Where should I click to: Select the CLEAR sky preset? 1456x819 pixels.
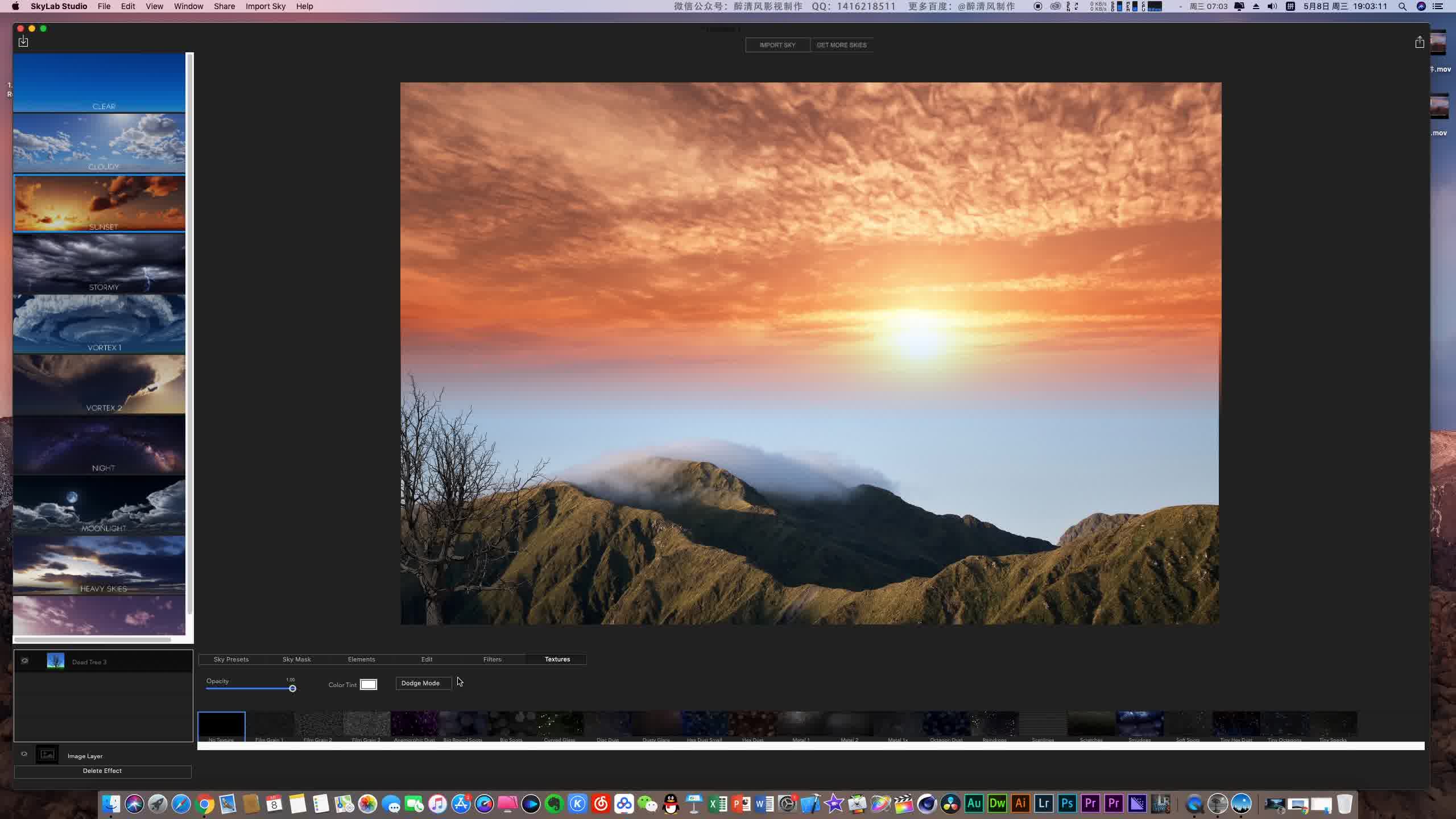pos(99,83)
